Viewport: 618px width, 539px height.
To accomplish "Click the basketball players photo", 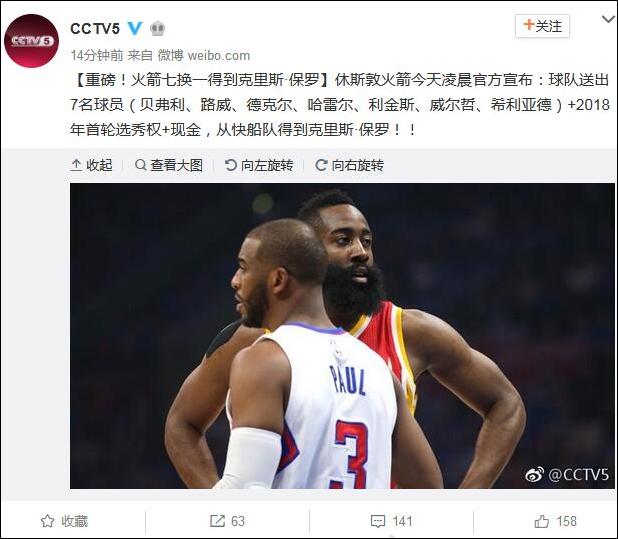I will (x=342, y=336).
